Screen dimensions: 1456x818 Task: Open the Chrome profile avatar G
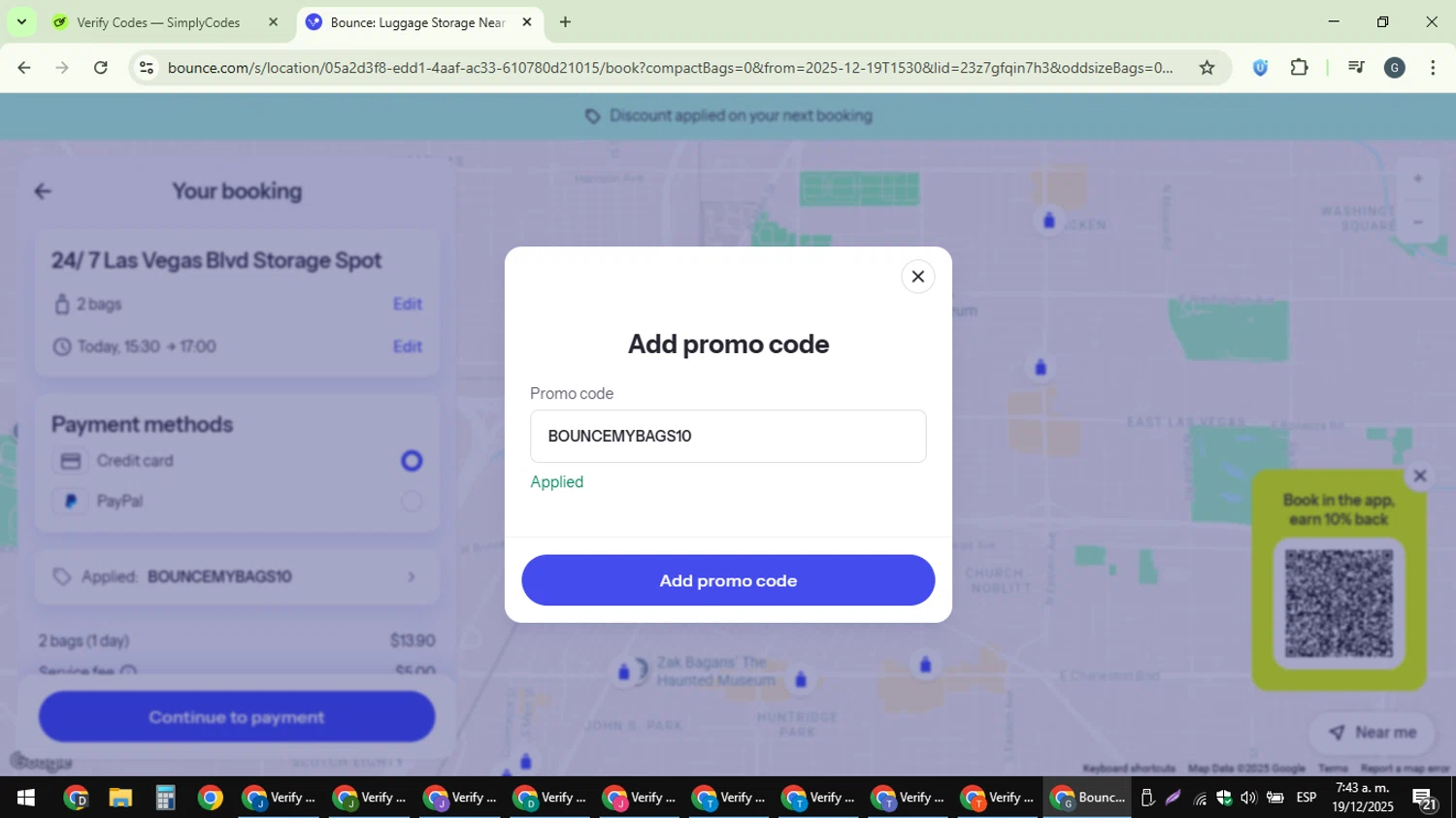[1395, 68]
